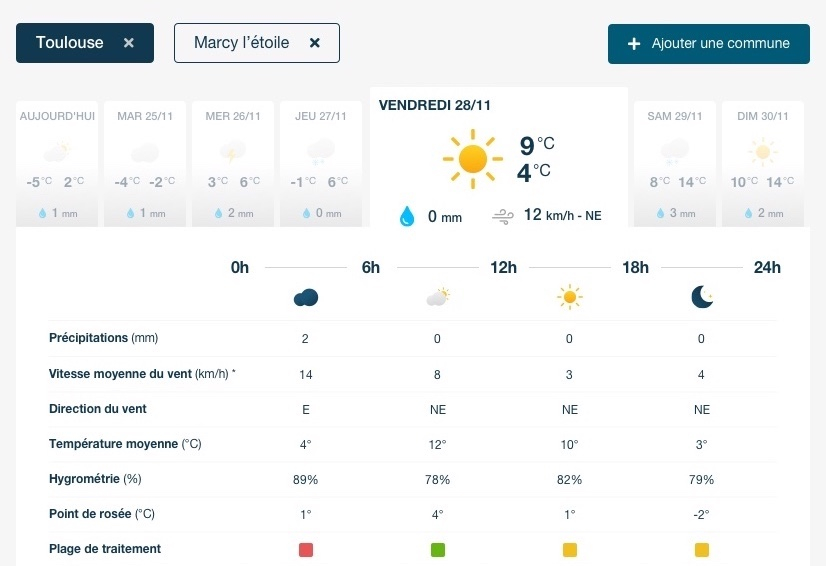
Task: Open the JEU 27/11 forecast card
Action: pyautogui.click(x=321, y=164)
